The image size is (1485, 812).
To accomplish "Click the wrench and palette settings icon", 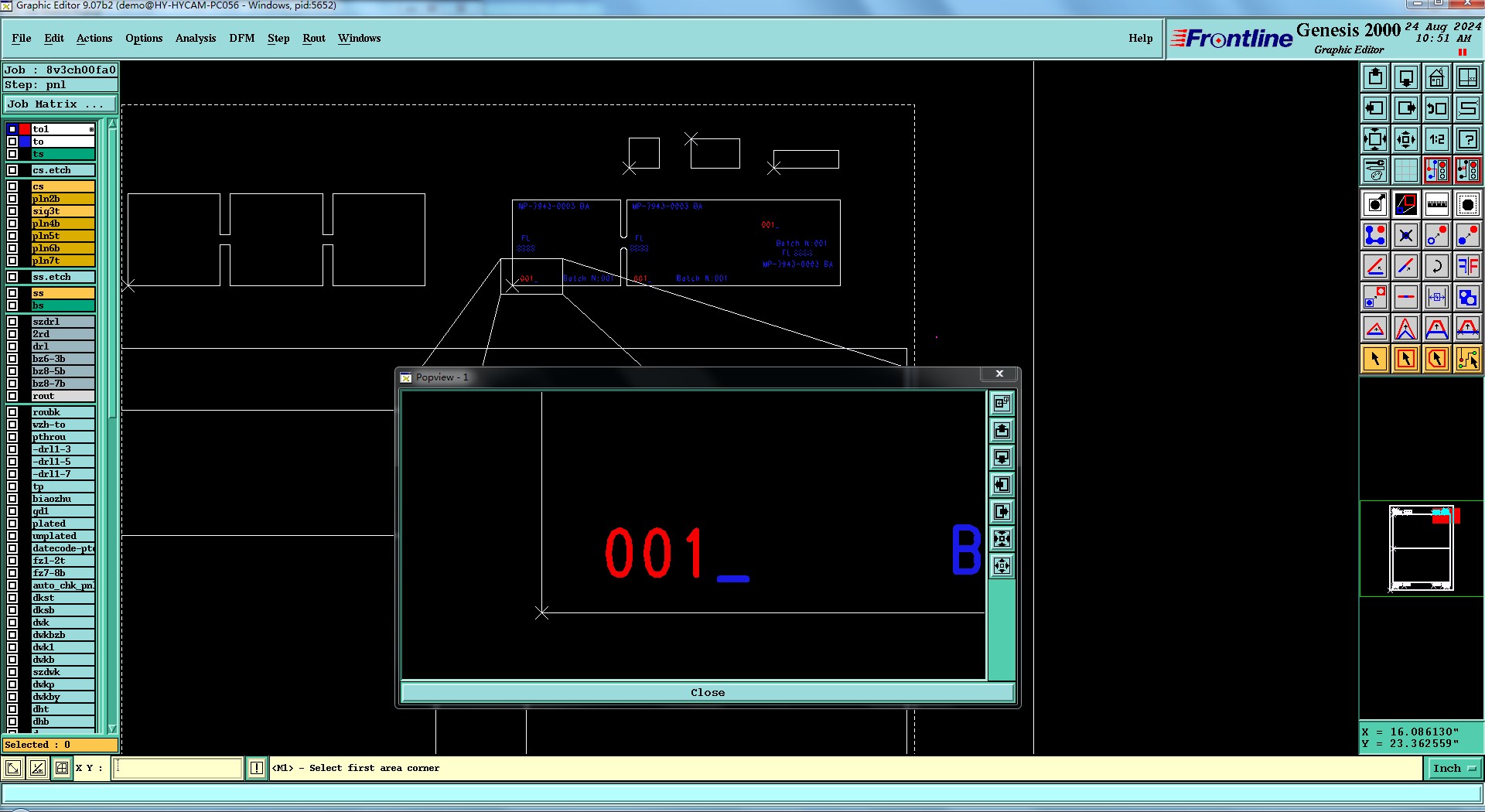I will pyautogui.click(x=1375, y=170).
